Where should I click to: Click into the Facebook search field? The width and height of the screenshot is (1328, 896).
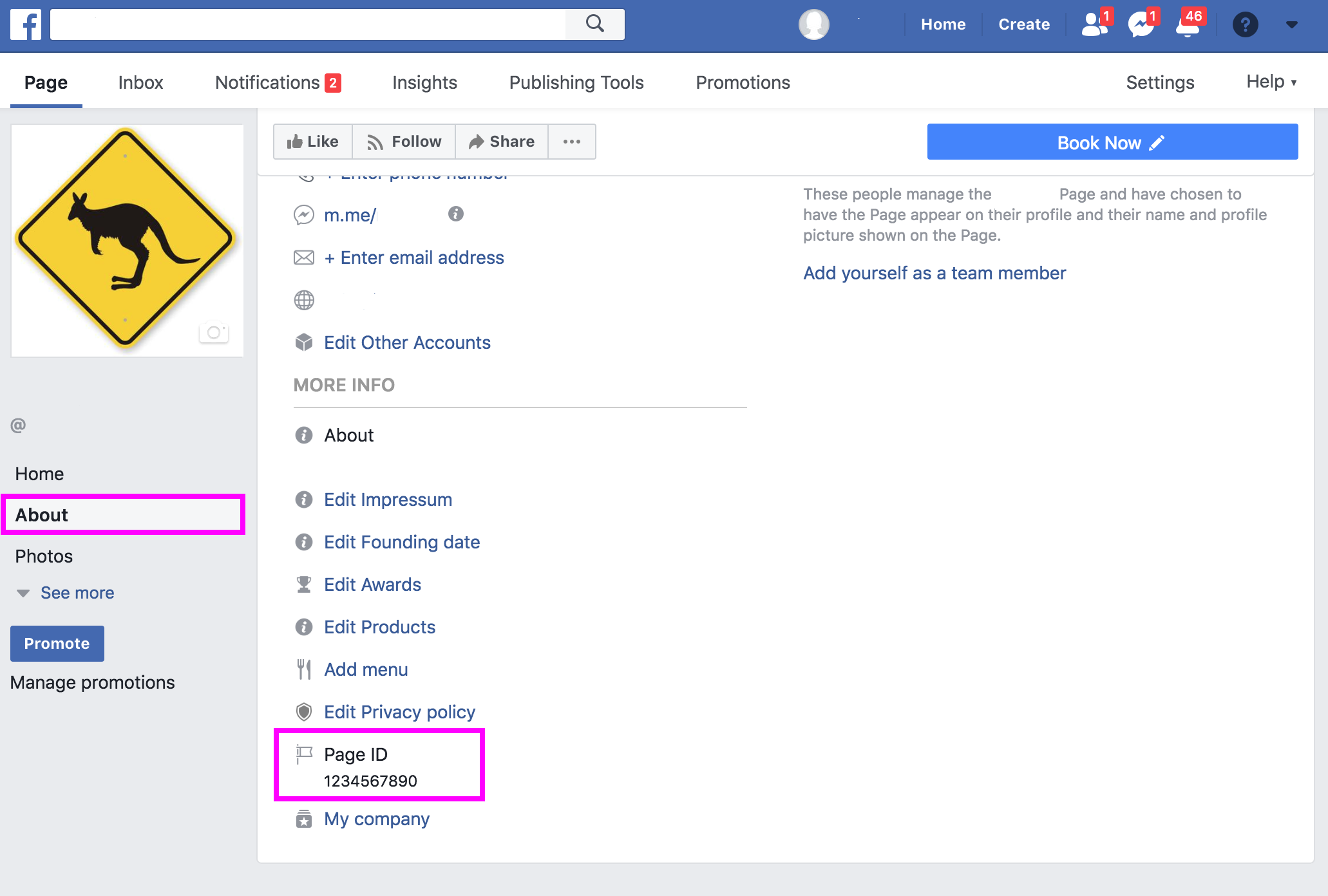[x=308, y=24]
